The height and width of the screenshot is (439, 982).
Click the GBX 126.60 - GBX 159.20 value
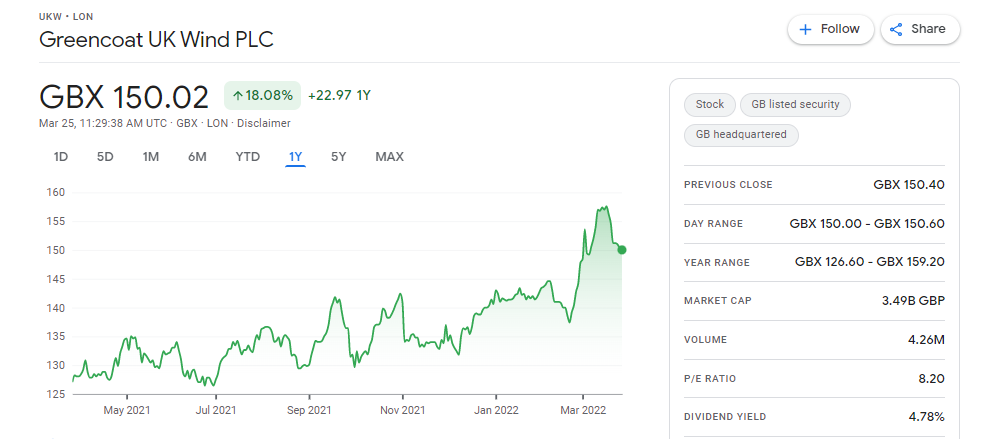[870, 262]
